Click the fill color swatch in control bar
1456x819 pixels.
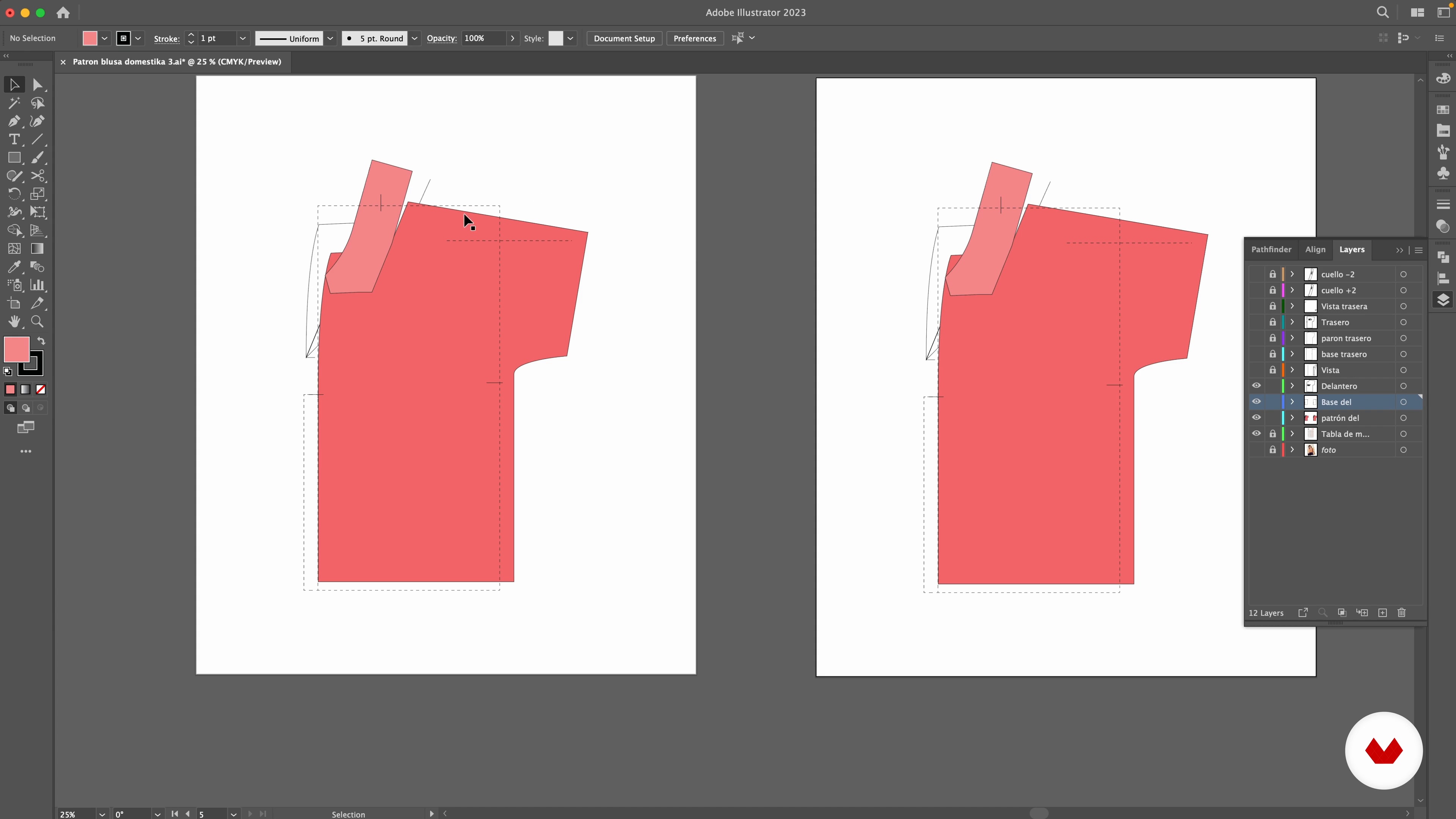[90, 38]
